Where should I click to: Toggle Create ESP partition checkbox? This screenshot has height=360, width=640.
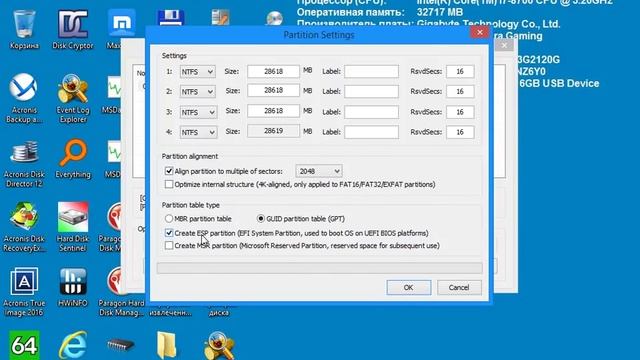point(169,233)
